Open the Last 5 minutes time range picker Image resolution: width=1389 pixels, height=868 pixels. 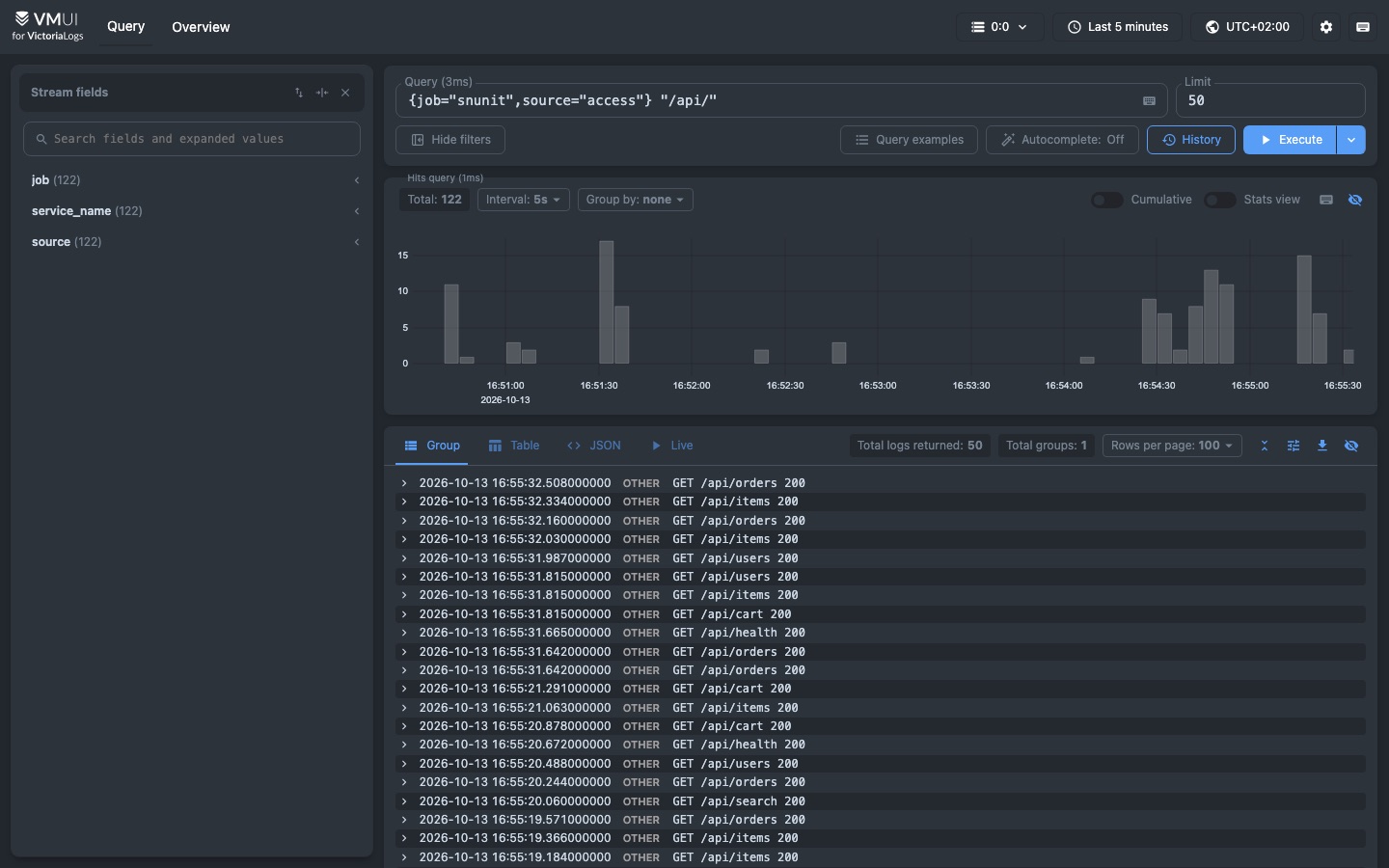coord(1118,27)
